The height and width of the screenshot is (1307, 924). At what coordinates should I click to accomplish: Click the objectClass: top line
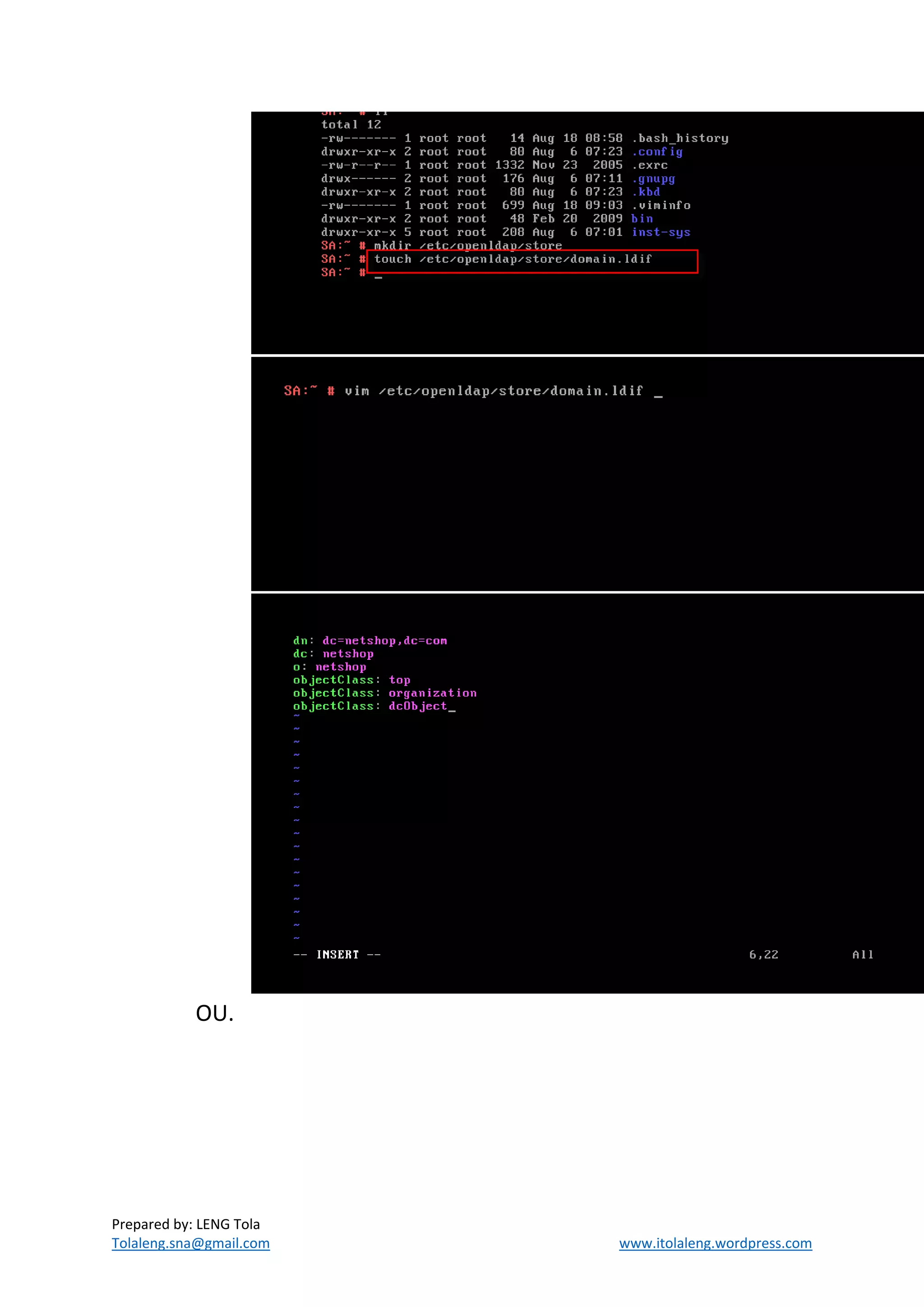click(351, 680)
